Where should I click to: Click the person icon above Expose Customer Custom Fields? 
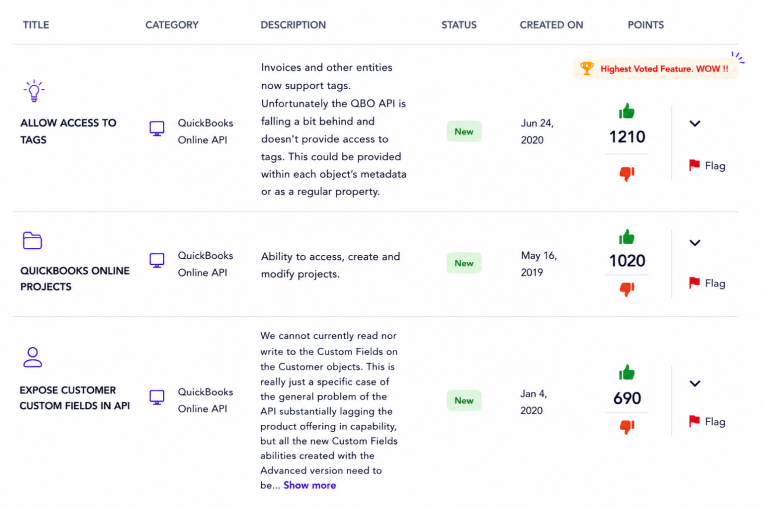(x=33, y=357)
